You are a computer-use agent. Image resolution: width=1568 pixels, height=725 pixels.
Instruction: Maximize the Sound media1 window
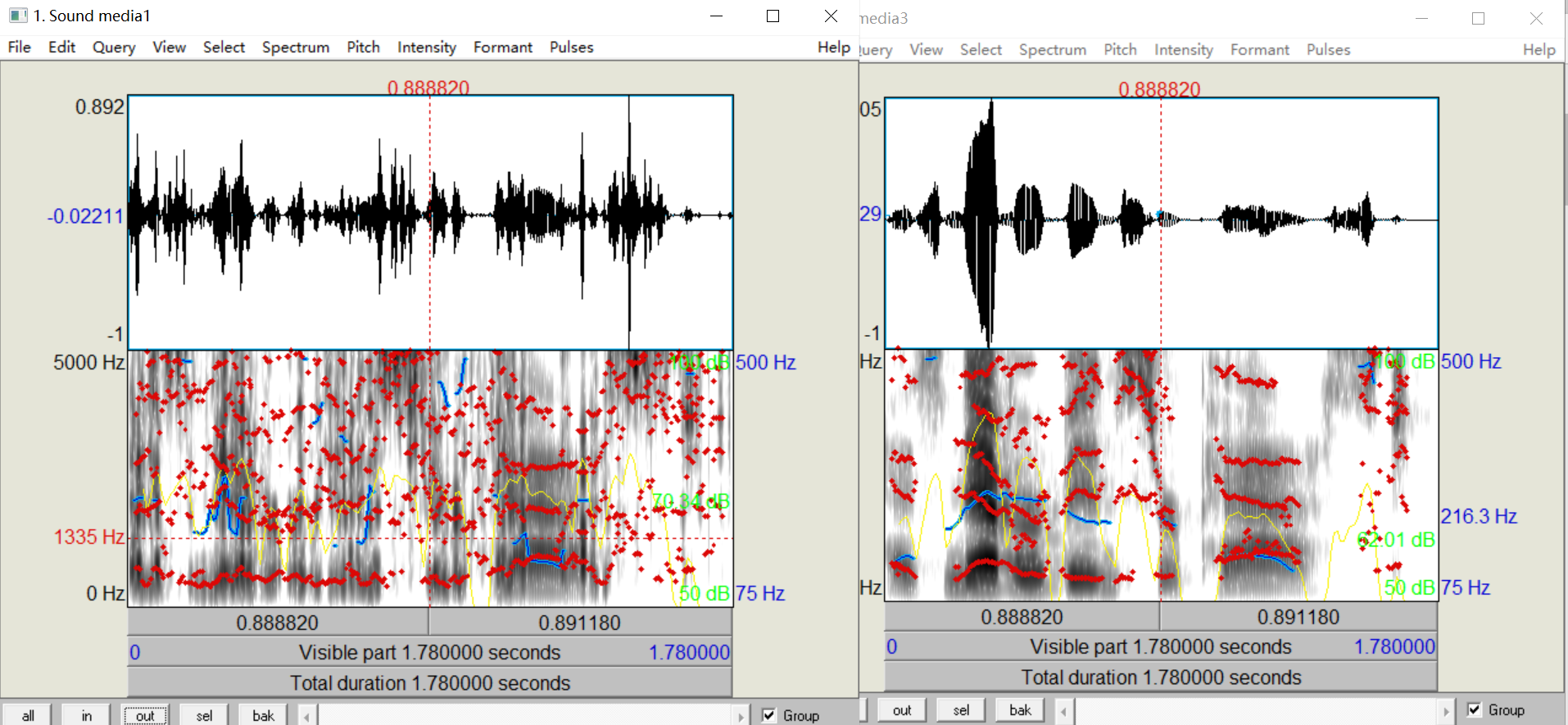click(773, 16)
